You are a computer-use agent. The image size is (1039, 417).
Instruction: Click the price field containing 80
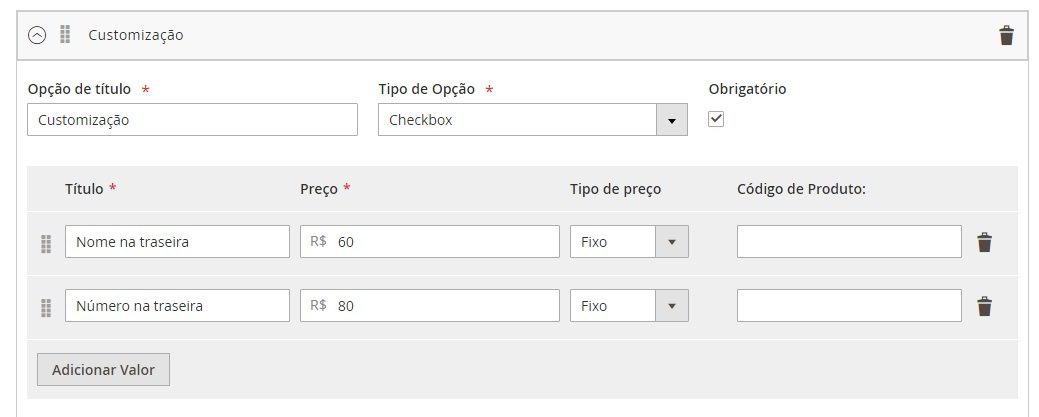tap(429, 306)
